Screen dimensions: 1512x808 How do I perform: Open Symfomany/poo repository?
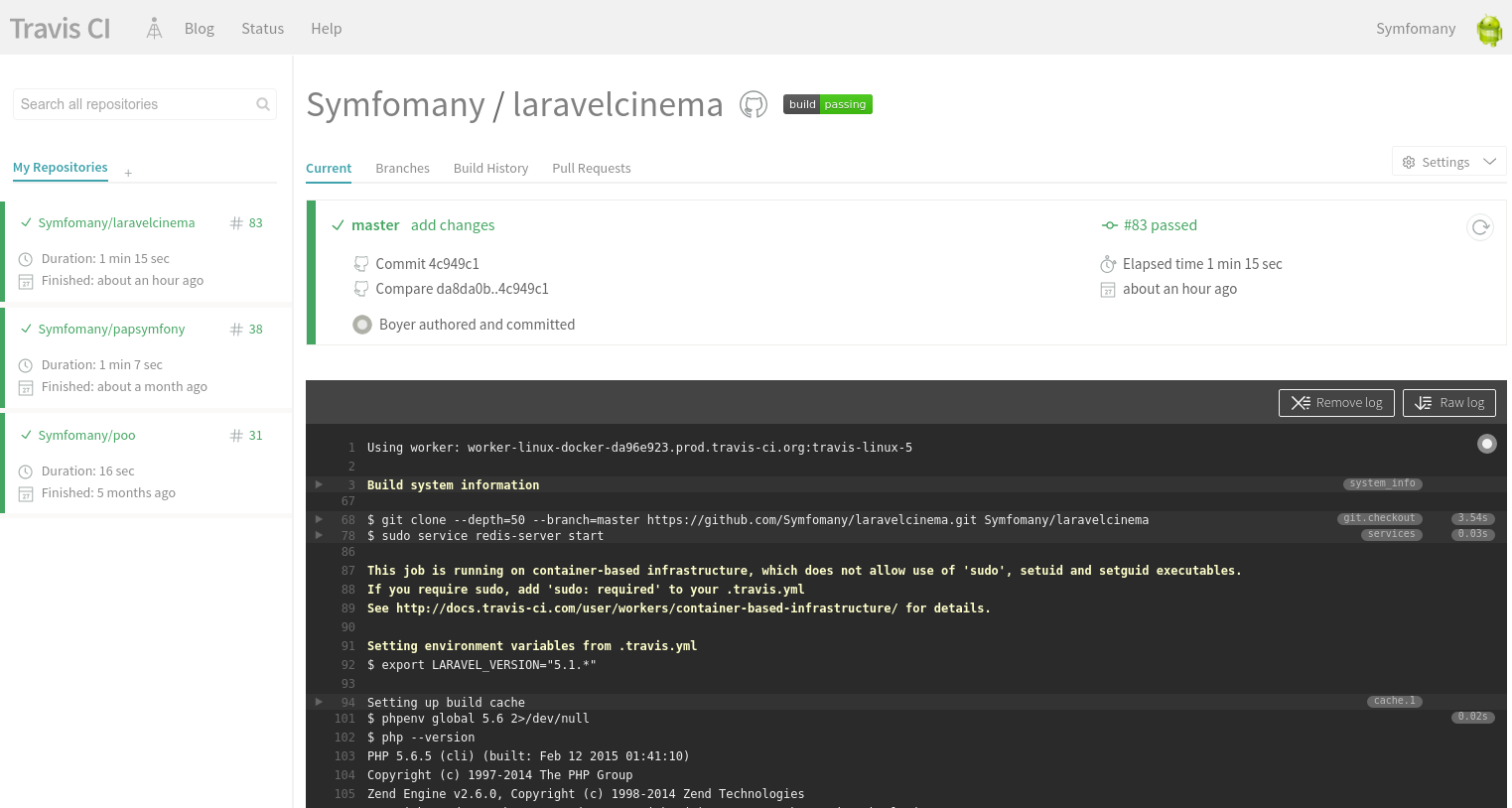pyautogui.click(x=86, y=436)
